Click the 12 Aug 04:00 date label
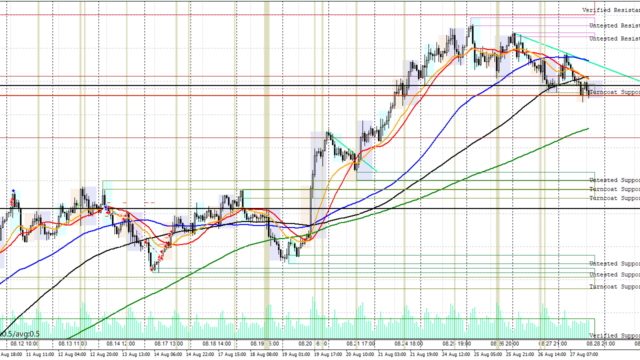The height and width of the screenshot is (360, 640). [72, 353]
